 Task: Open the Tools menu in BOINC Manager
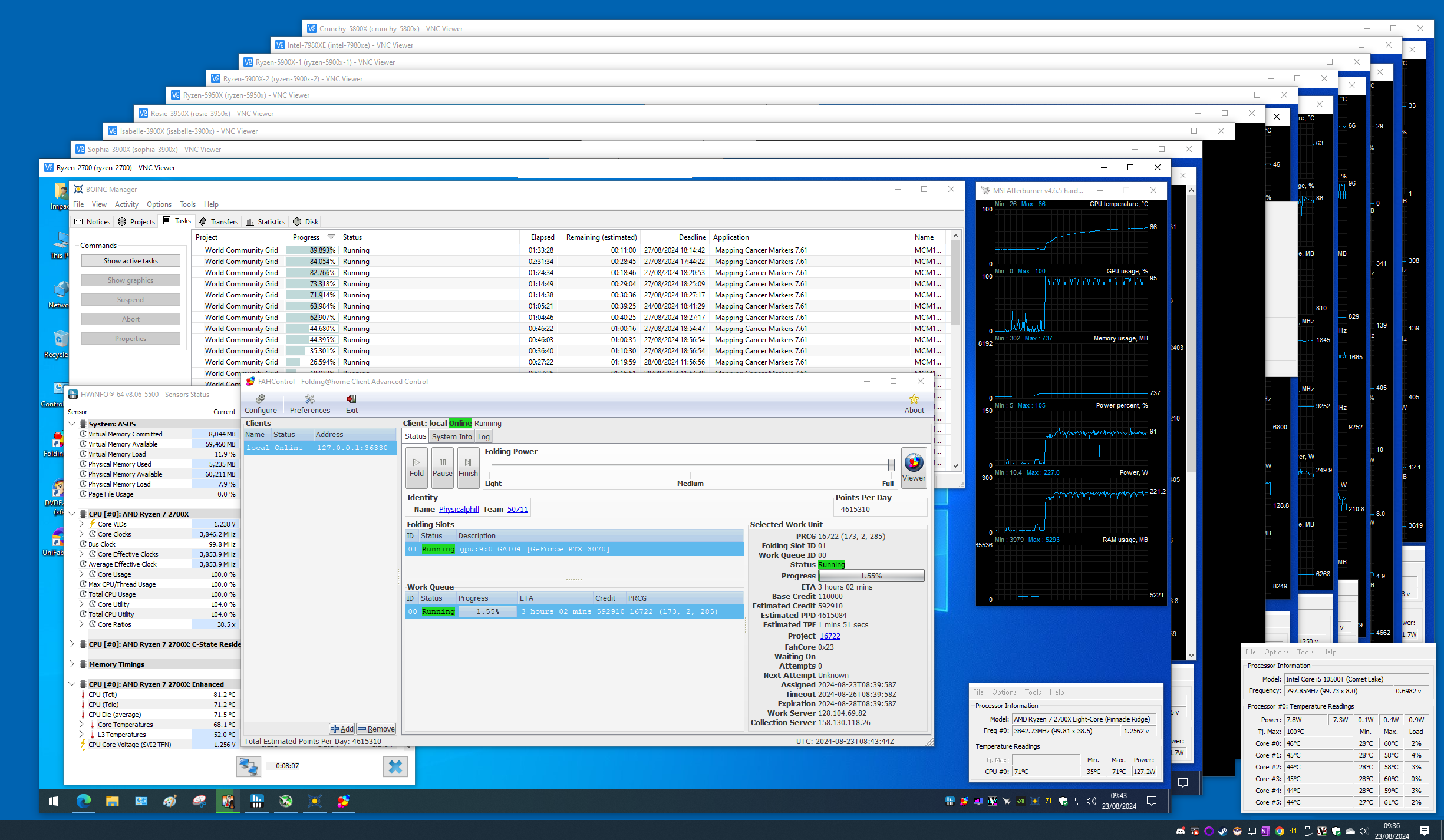pos(187,204)
